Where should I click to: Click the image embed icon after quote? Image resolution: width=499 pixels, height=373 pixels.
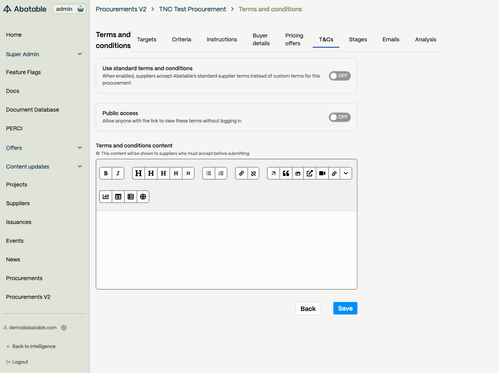pyautogui.click(x=298, y=173)
